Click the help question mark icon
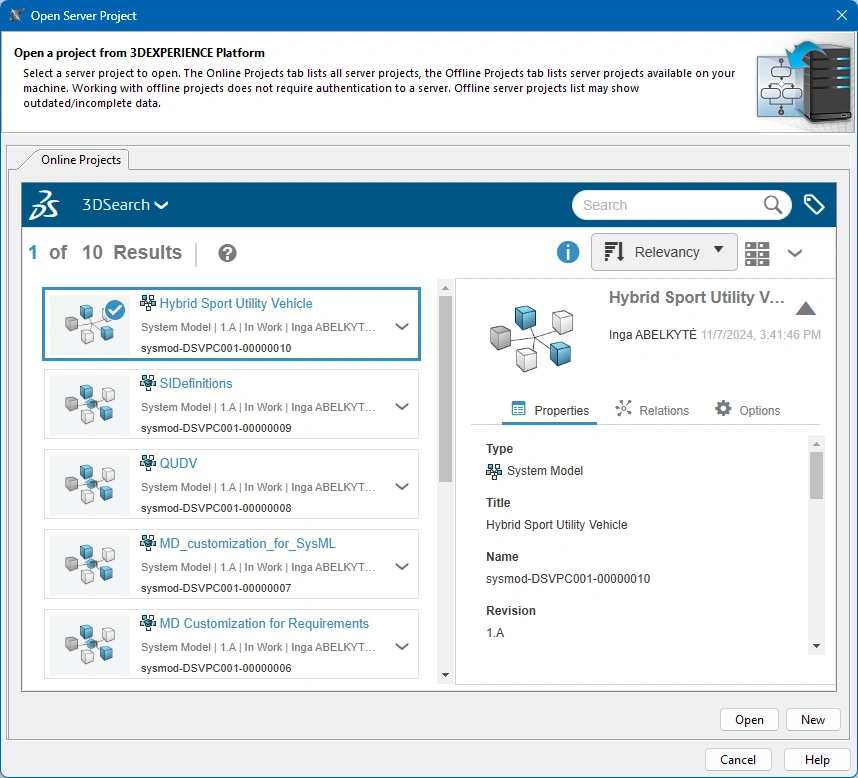The width and height of the screenshot is (858, 778). tap(227, 253)
